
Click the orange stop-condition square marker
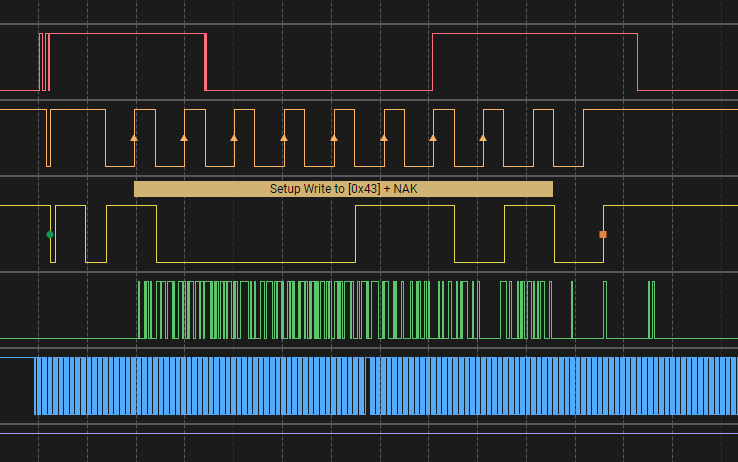(x=603, y=234)
